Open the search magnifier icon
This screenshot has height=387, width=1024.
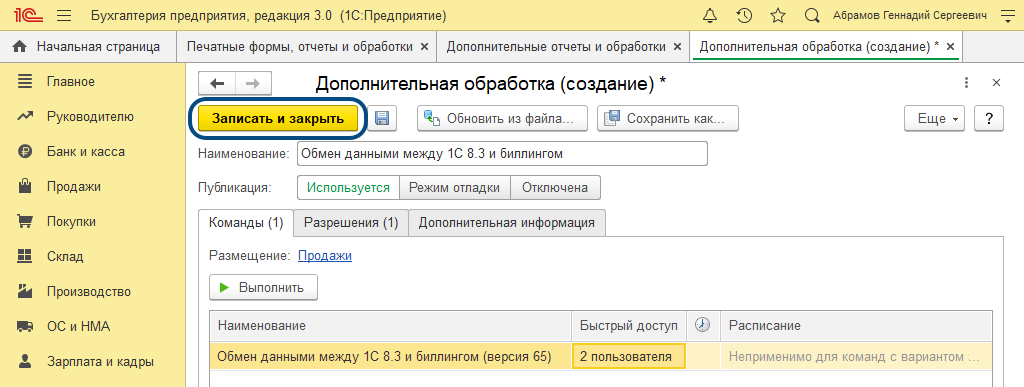tap(812, 15)
